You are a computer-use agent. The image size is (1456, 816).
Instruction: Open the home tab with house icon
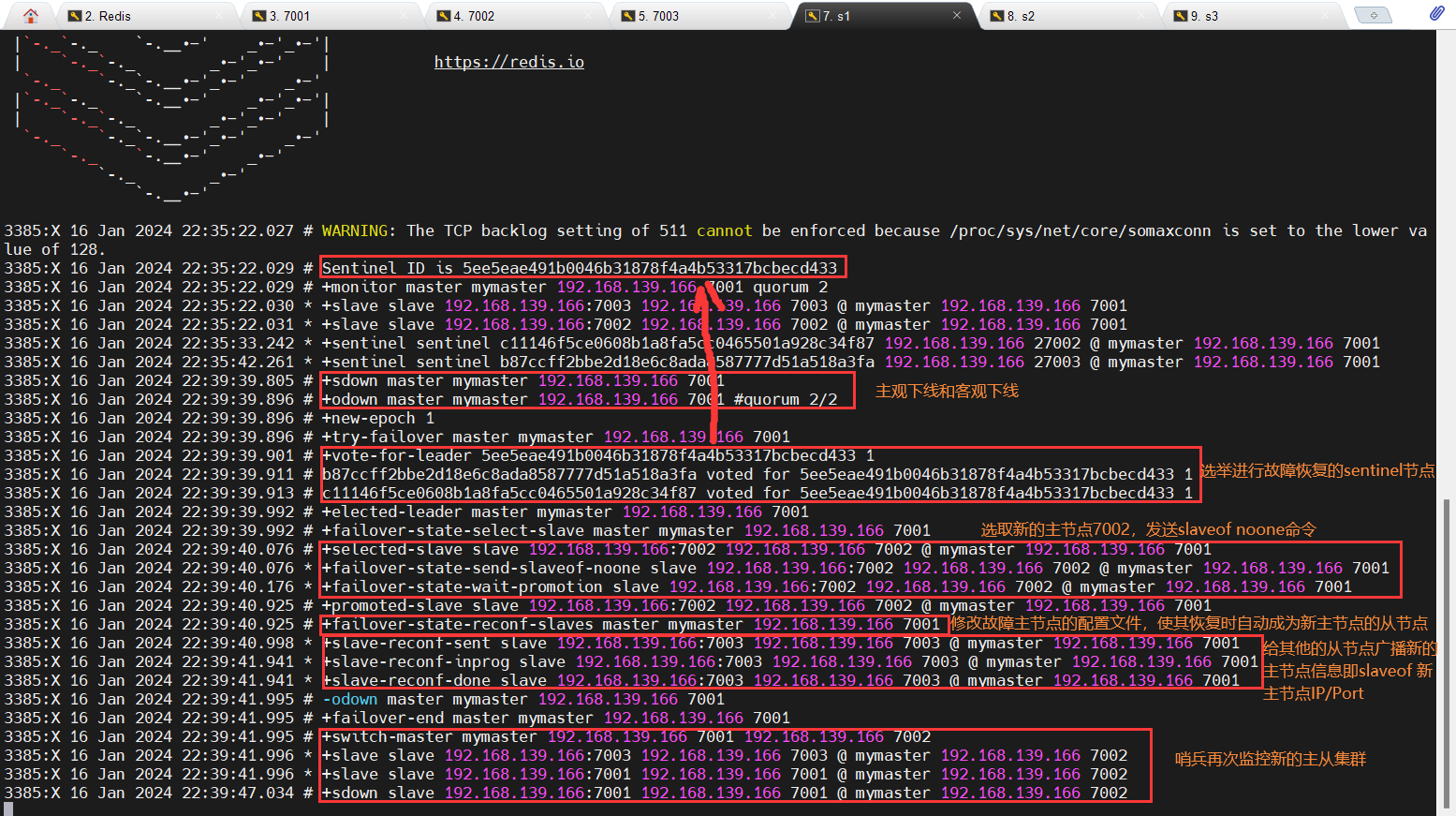(31, 16)
